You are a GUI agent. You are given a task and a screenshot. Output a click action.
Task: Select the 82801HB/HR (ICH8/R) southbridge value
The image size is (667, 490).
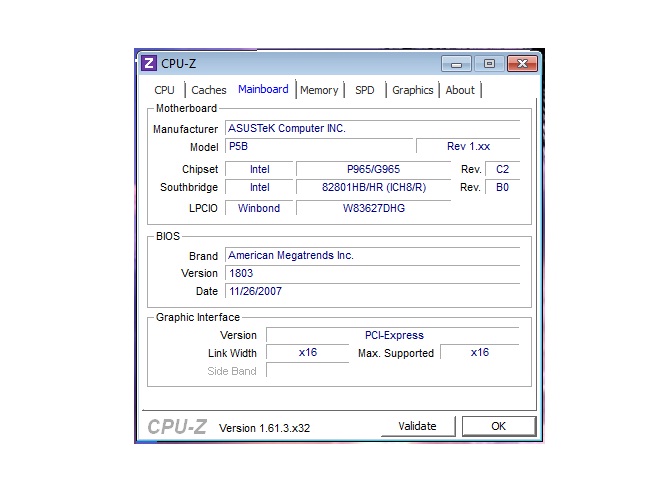click(373, 187)
